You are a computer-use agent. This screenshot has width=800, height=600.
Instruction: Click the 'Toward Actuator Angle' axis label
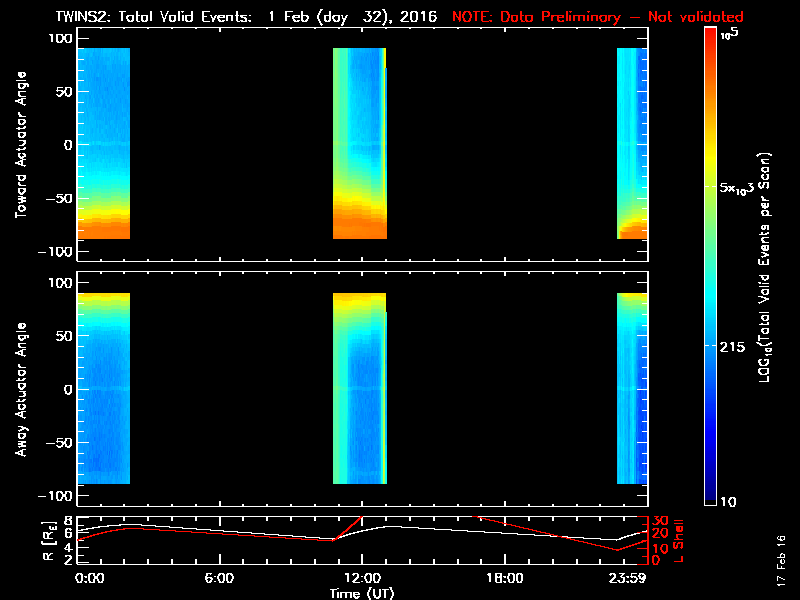coord(21,144)
